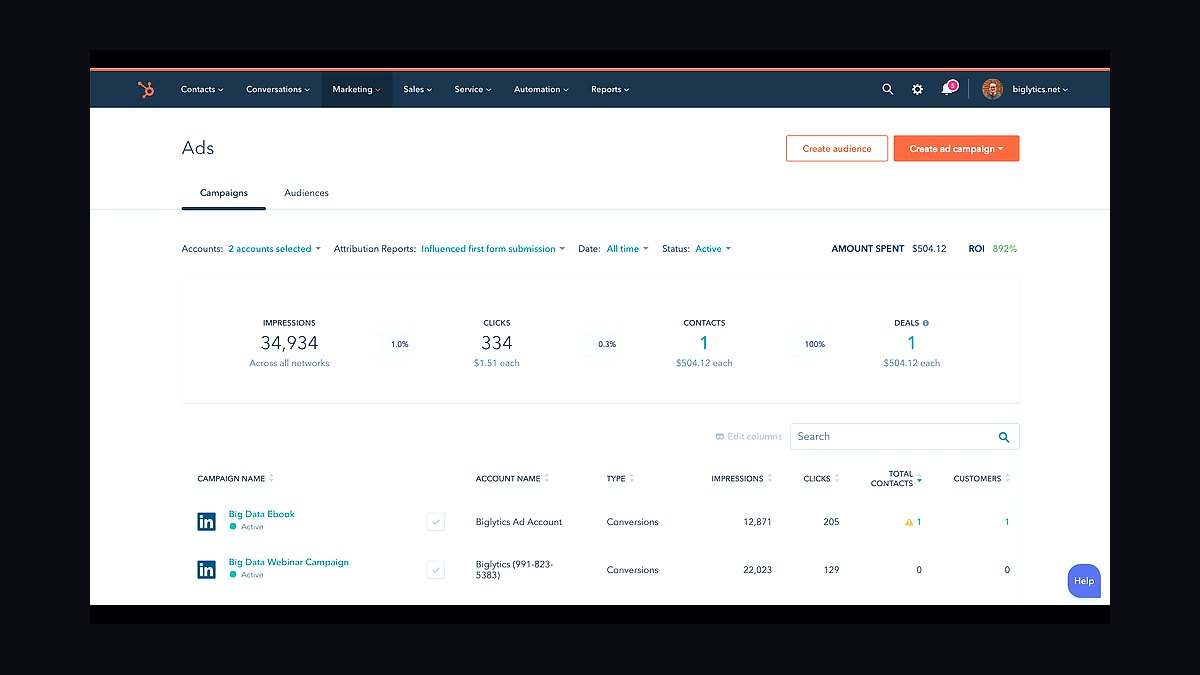Click Edit columns
Screen dimensions: 1200x675
click(x=749, y=437)
